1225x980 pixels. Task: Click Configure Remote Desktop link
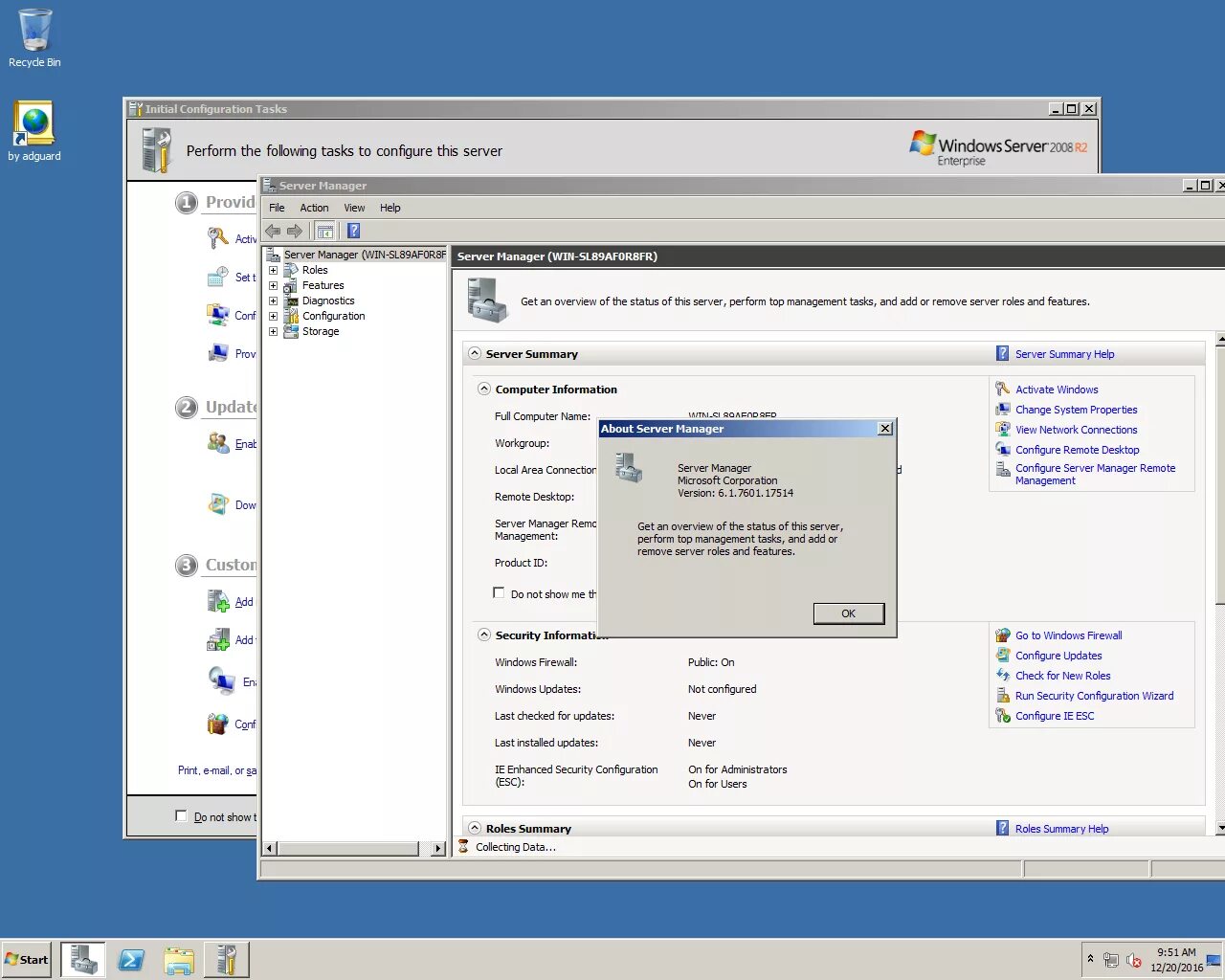pos(1077,450)
